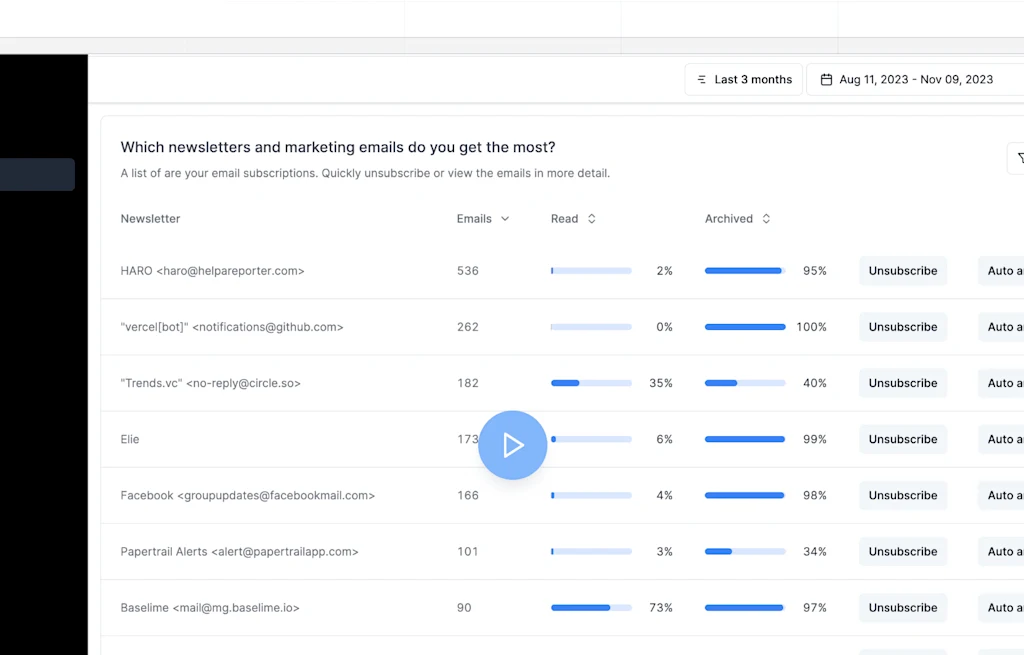The height and width of the screenshot is (655, 1024).
Task: Click Auto archive button in HARO row
Action: pos(1001,270)
